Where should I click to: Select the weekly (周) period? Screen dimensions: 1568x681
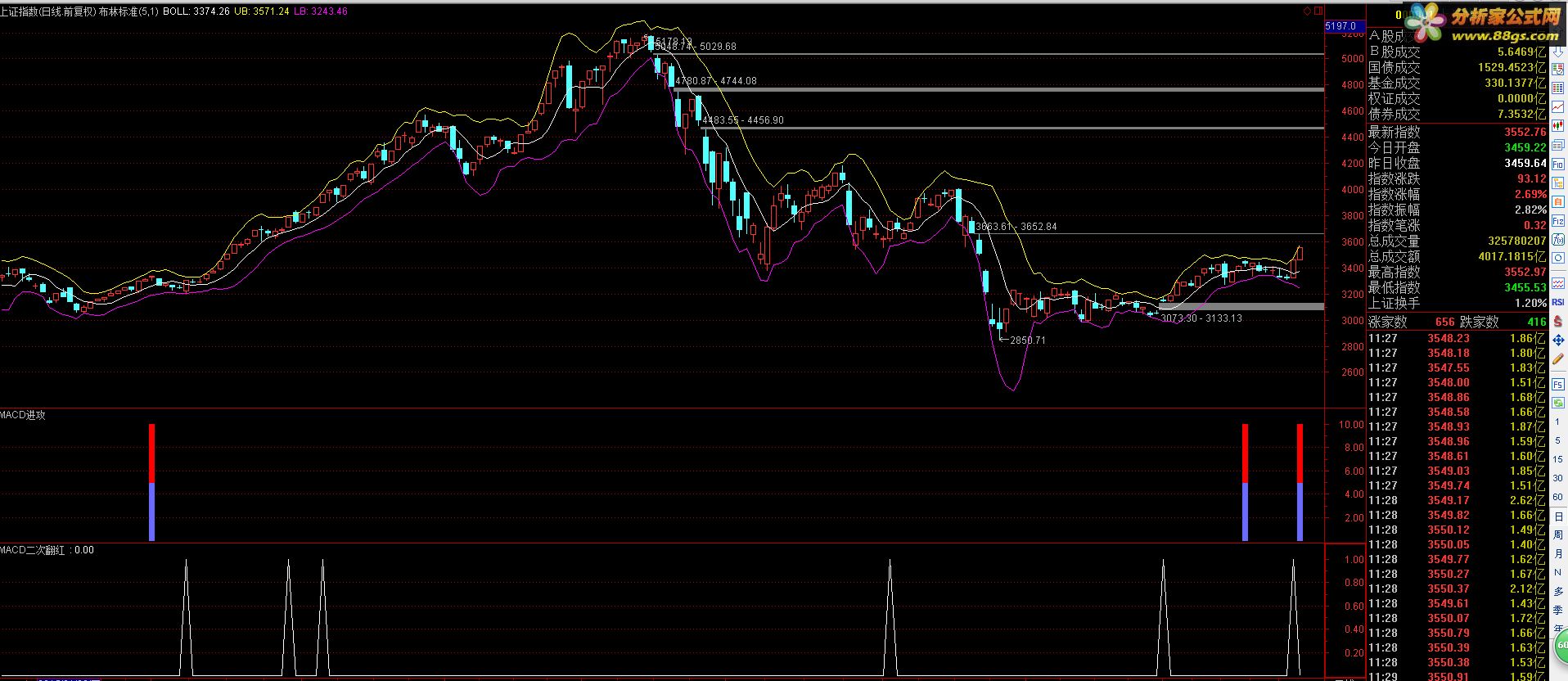1559,535
